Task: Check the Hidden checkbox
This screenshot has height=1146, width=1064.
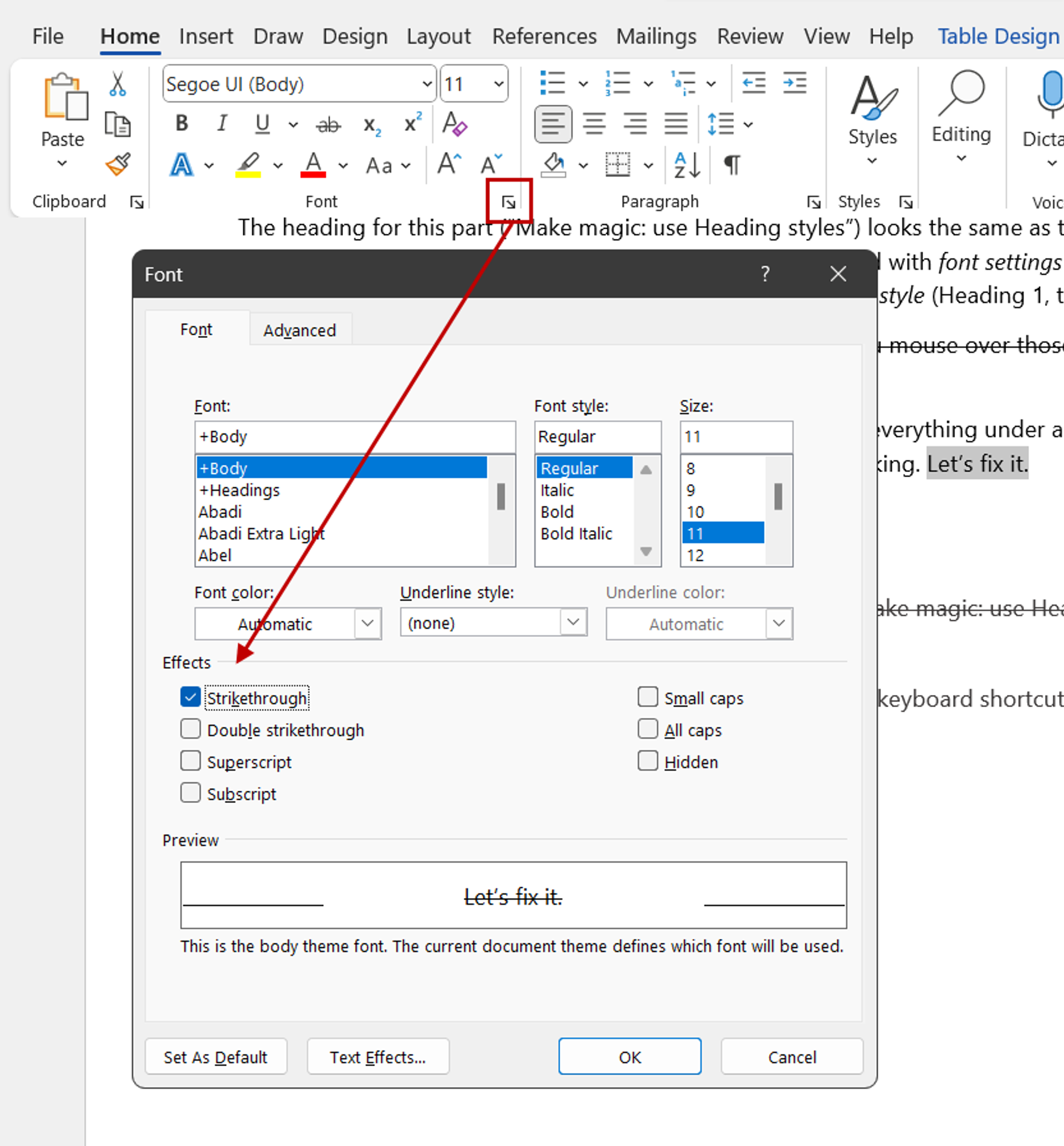Action: (x=648, y=761)
